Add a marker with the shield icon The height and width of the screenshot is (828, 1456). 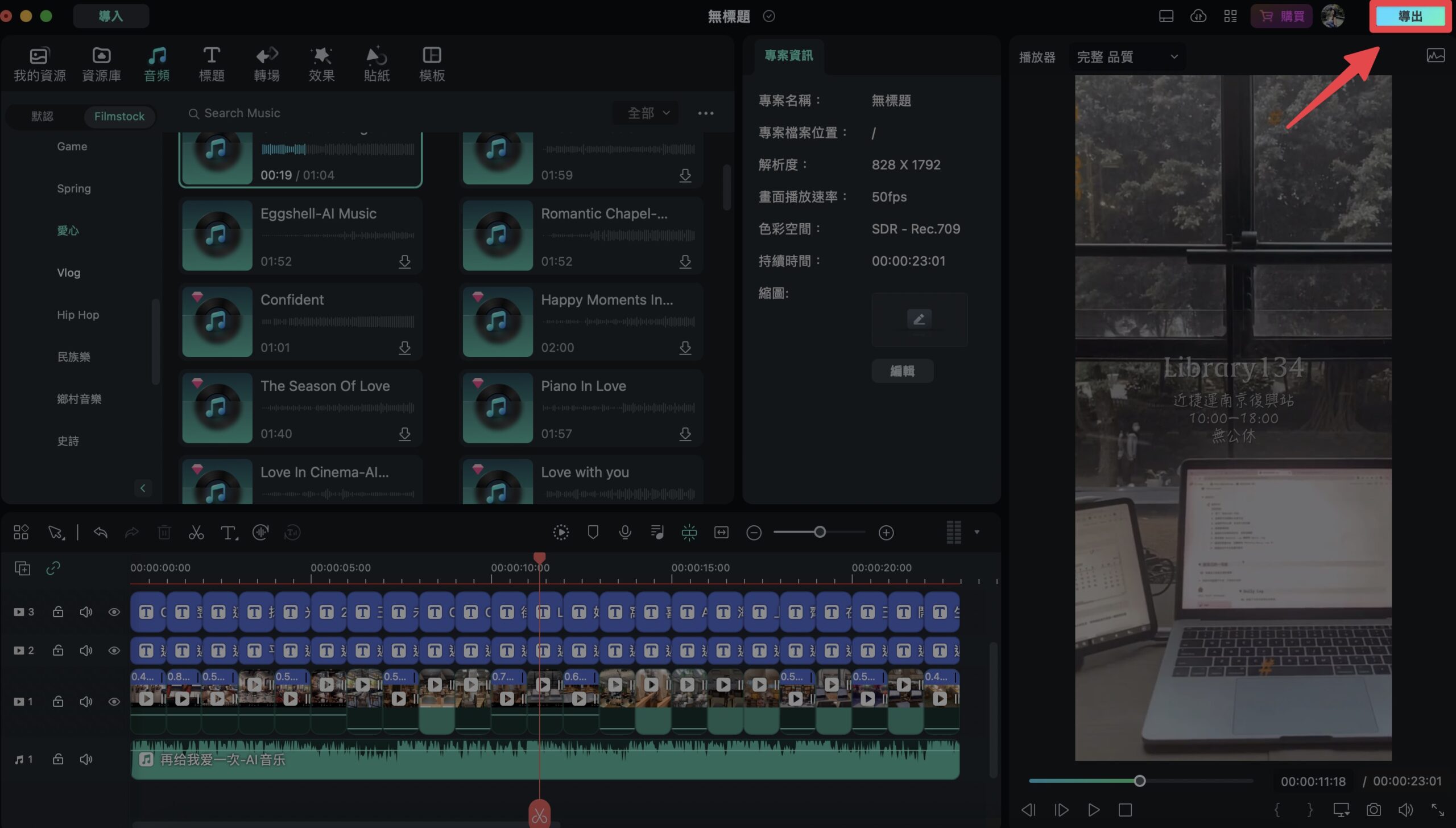(593, 533)
